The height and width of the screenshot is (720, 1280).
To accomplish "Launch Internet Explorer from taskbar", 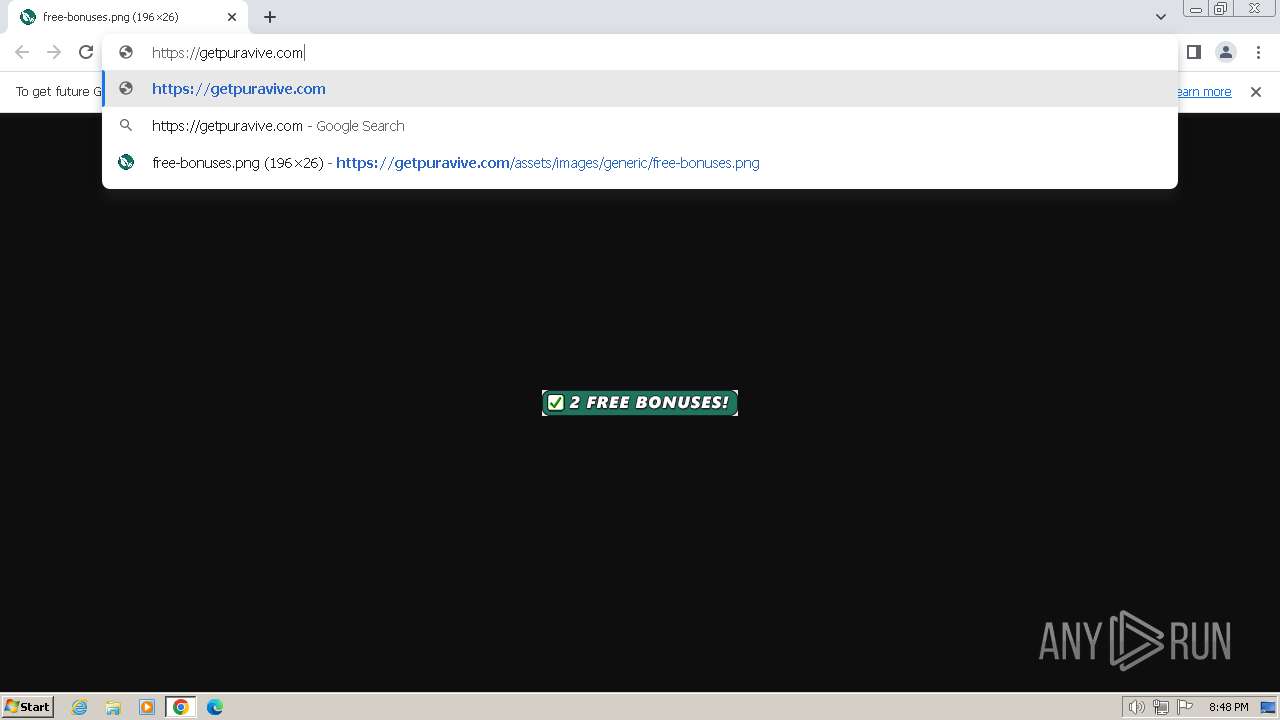I will (x=80, y=707).
